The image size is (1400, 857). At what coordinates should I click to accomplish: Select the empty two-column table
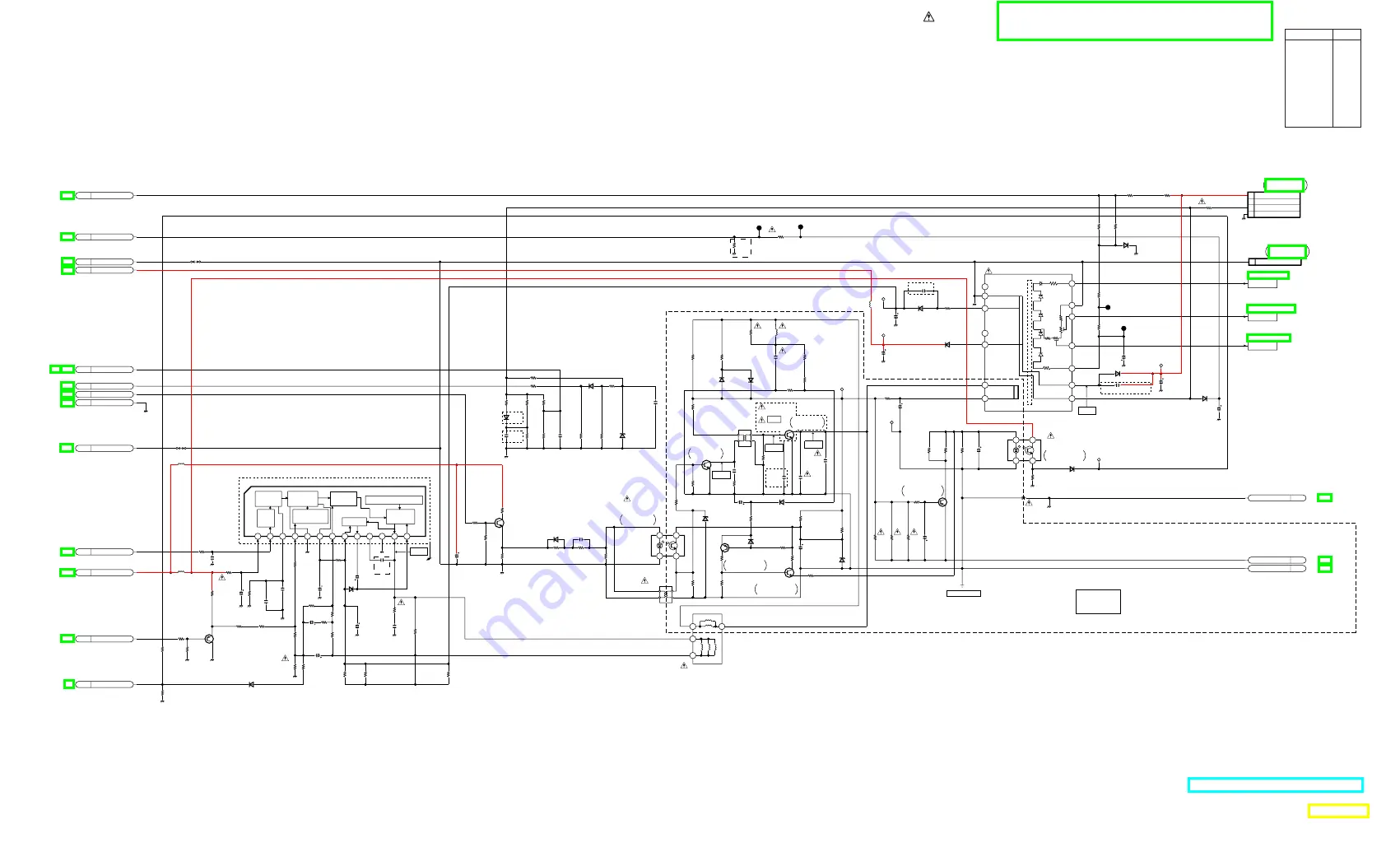[x=1323, y=78]
